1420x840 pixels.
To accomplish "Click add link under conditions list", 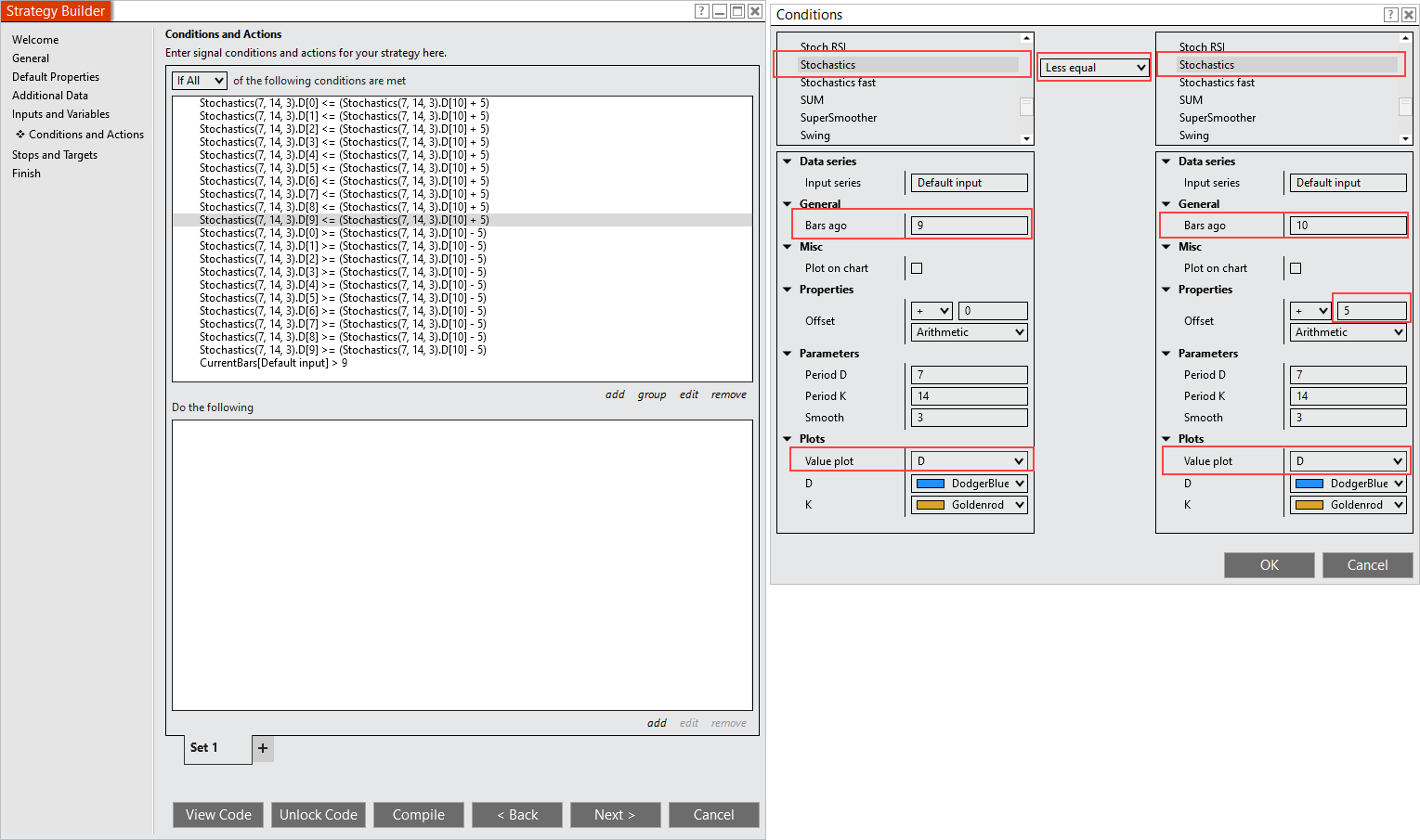I will [615, 394].
